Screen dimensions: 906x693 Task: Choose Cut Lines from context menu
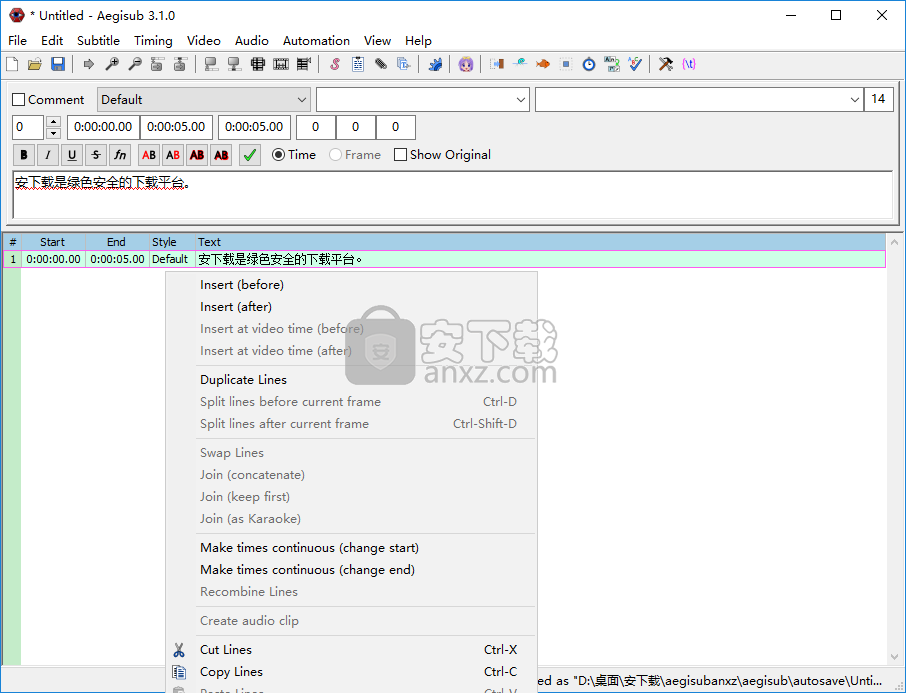[352, 650]
